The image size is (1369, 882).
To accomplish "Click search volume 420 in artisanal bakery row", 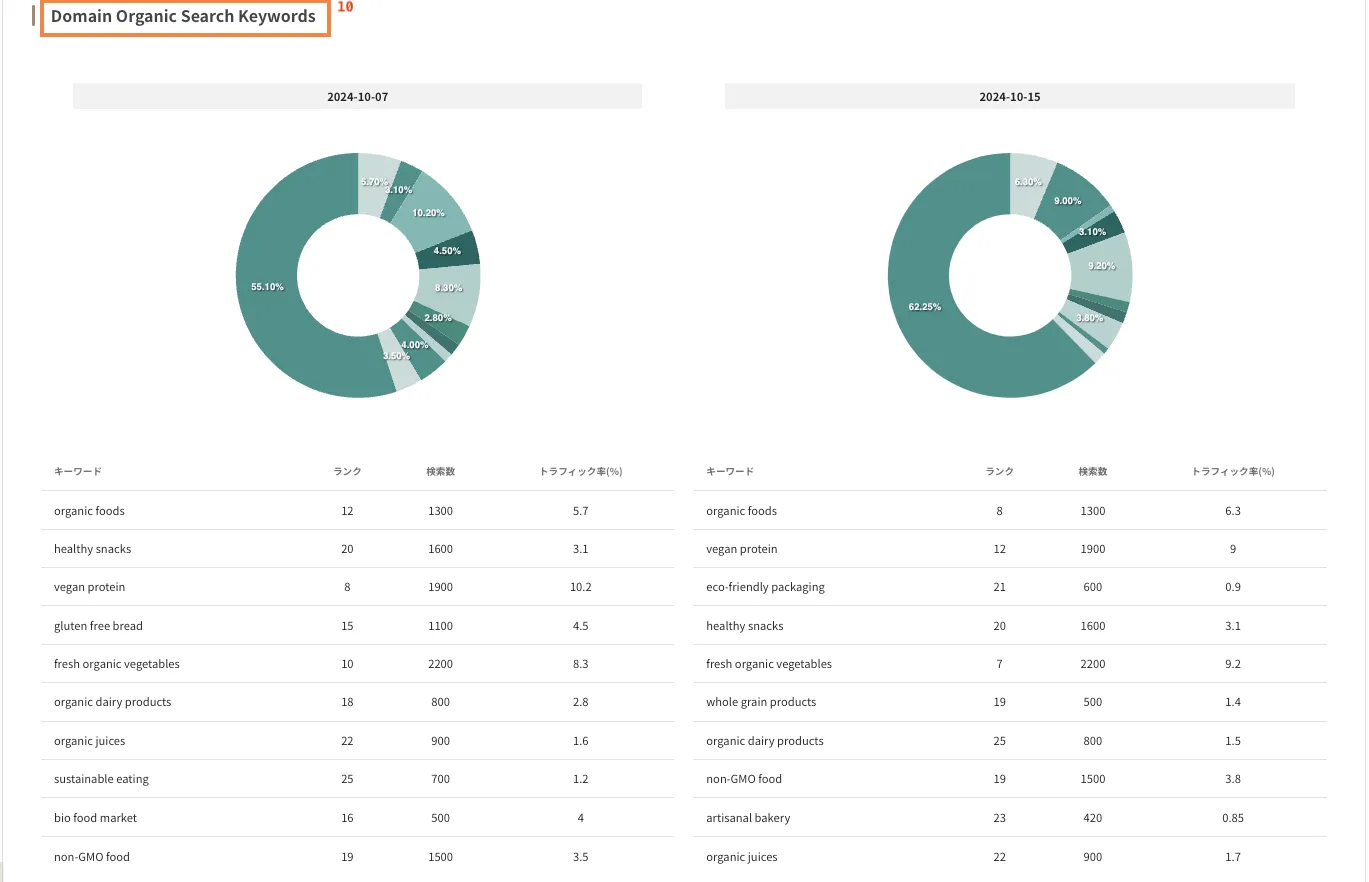I will (x=1092, y=818).
